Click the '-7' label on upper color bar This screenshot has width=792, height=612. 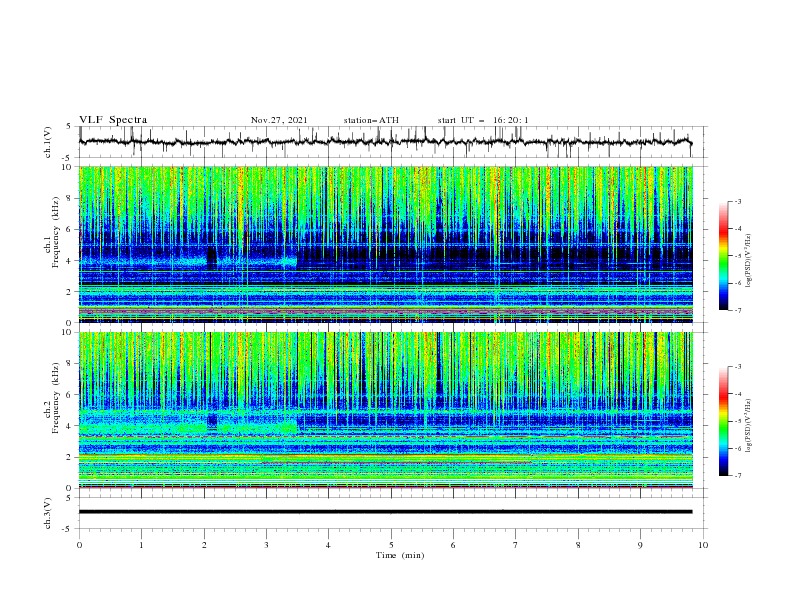[x=737, y=311]
